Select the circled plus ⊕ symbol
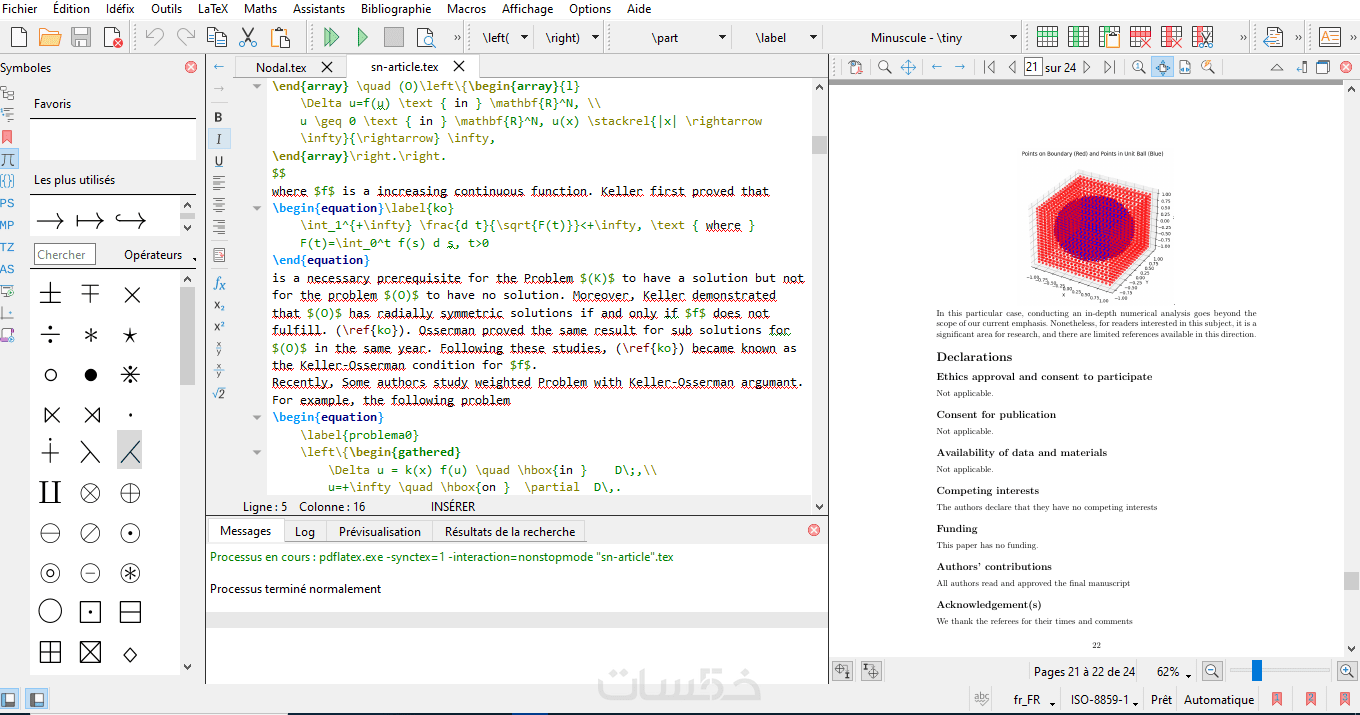Image resolution: width=1360 pixels, height=715 pixels. 130,492
